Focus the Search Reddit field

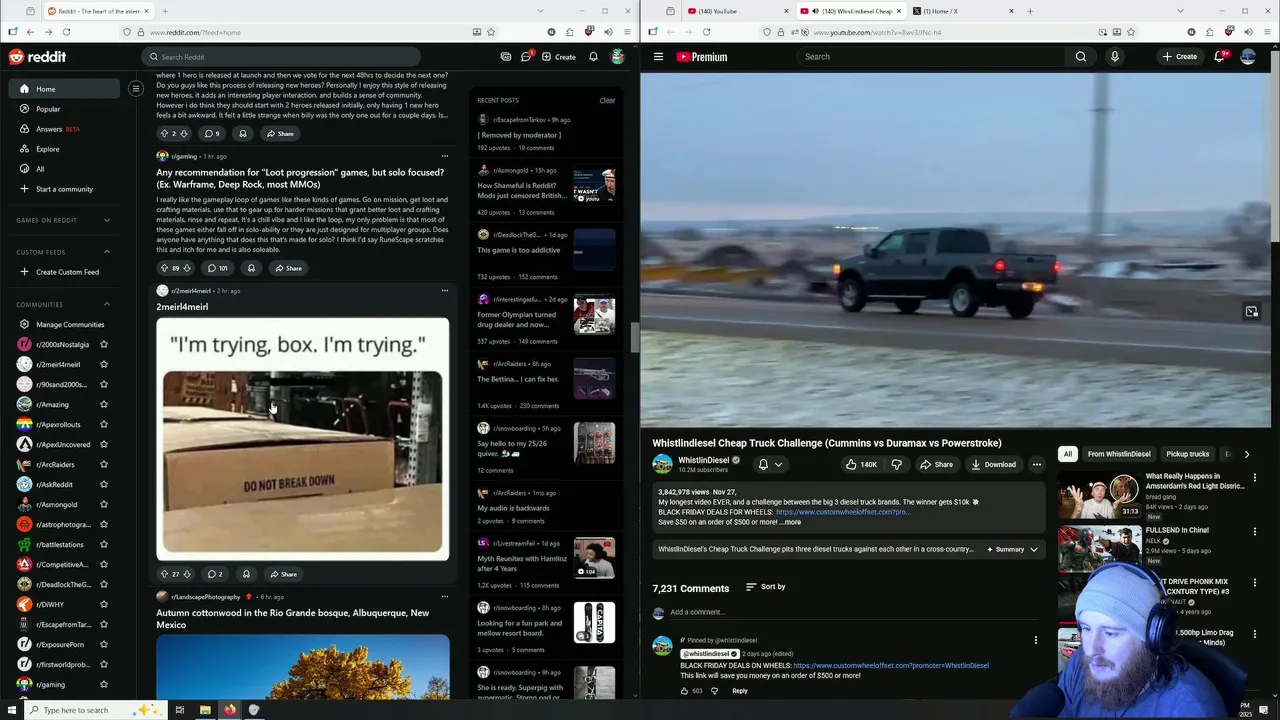point(282,57)
